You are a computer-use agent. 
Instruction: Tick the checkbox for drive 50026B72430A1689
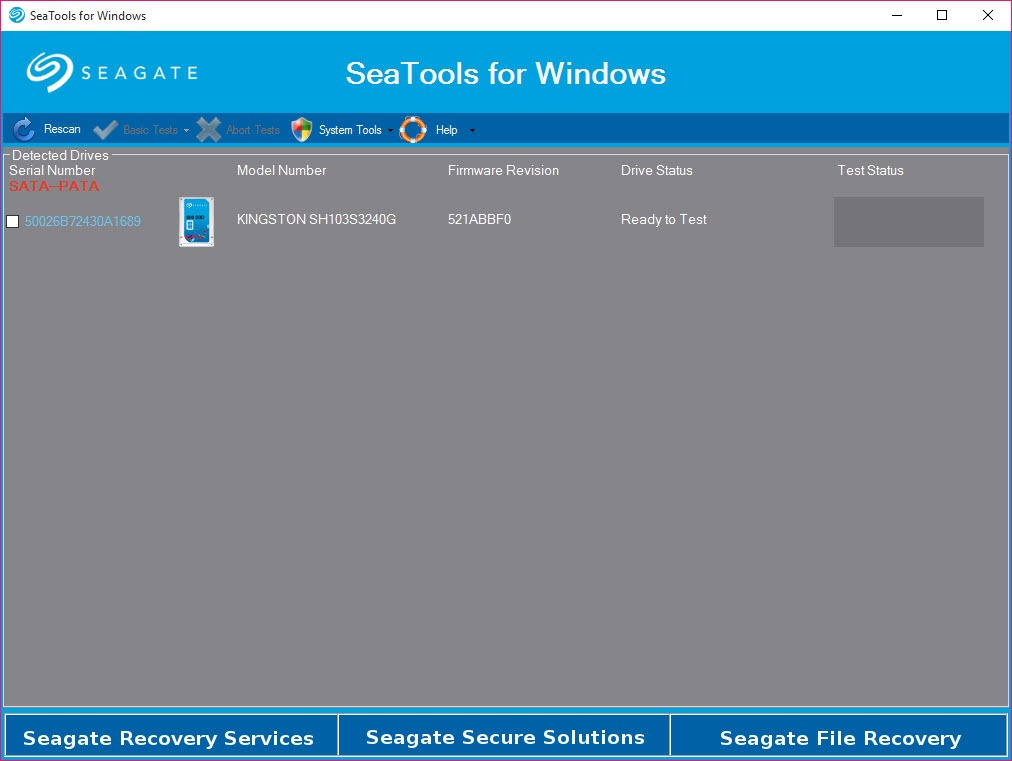coord(12,221)
